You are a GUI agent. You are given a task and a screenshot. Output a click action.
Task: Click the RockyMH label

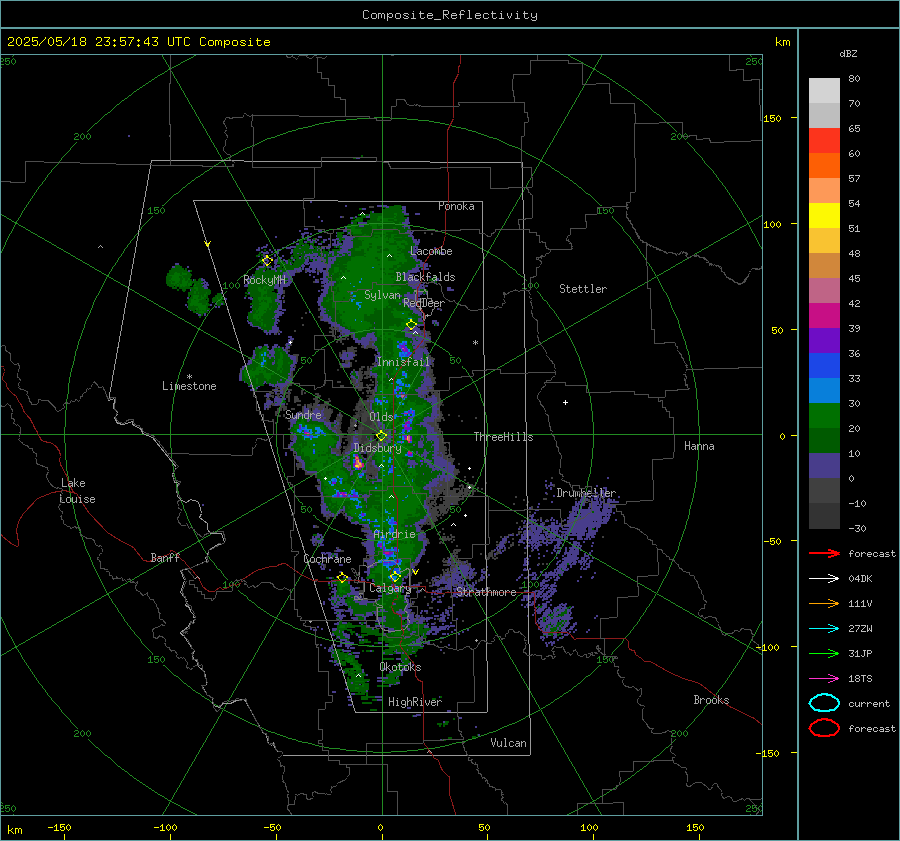tap(264, 280)
